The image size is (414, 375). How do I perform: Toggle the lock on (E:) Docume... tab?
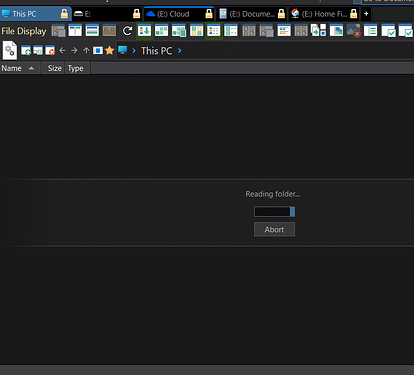[281, 14]
